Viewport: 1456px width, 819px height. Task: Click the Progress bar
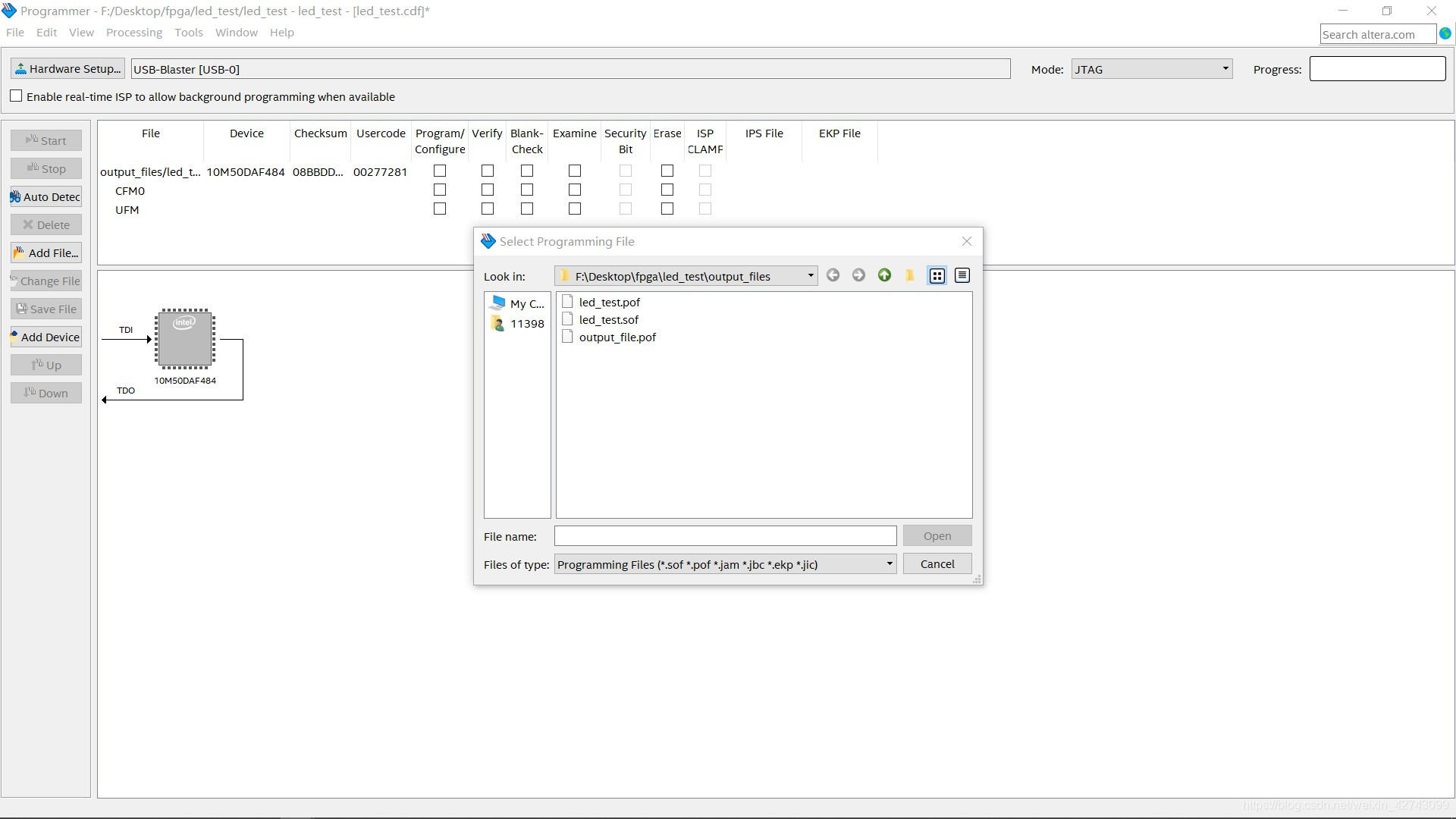coord(1377,68)
